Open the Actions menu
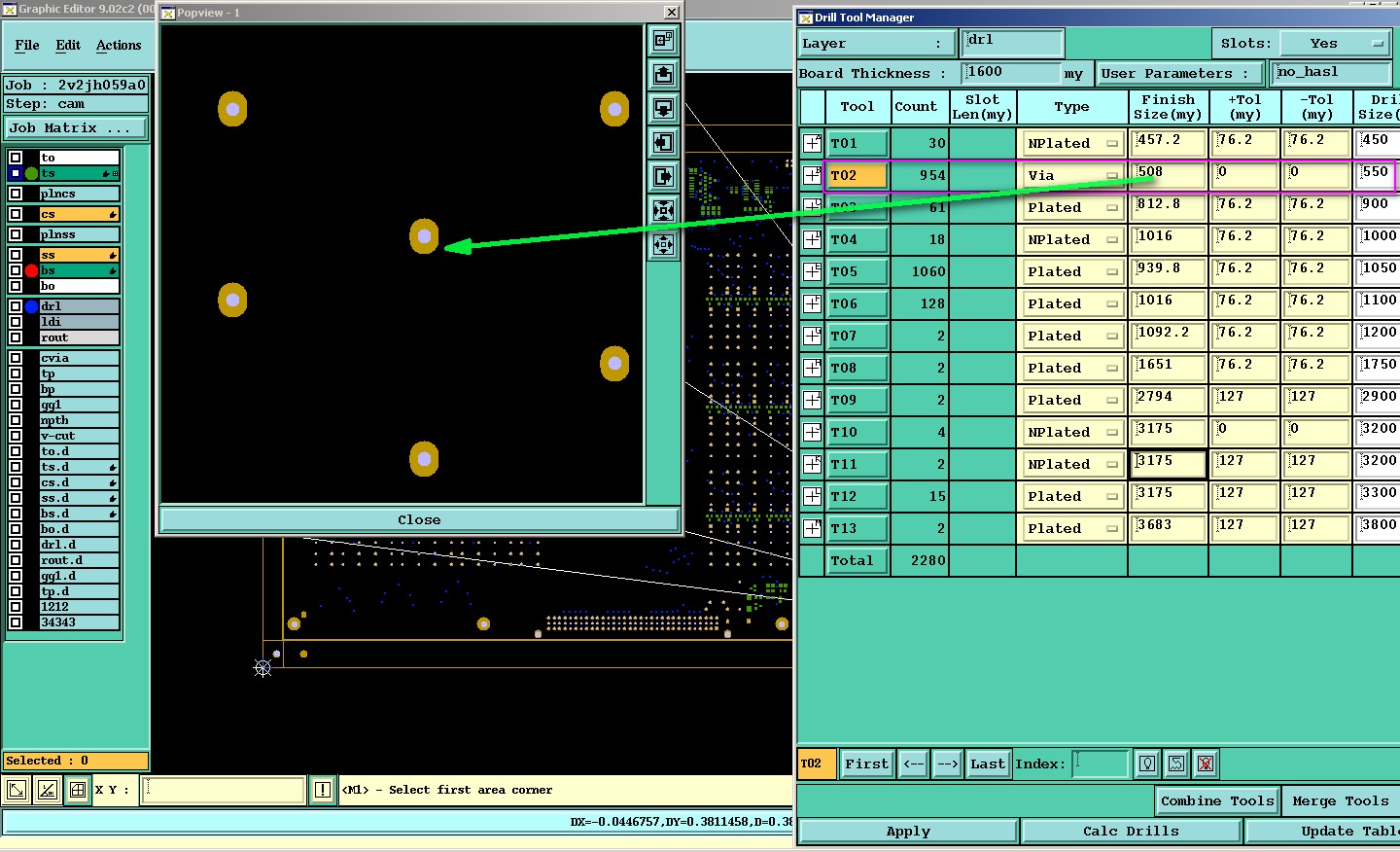 119,45
